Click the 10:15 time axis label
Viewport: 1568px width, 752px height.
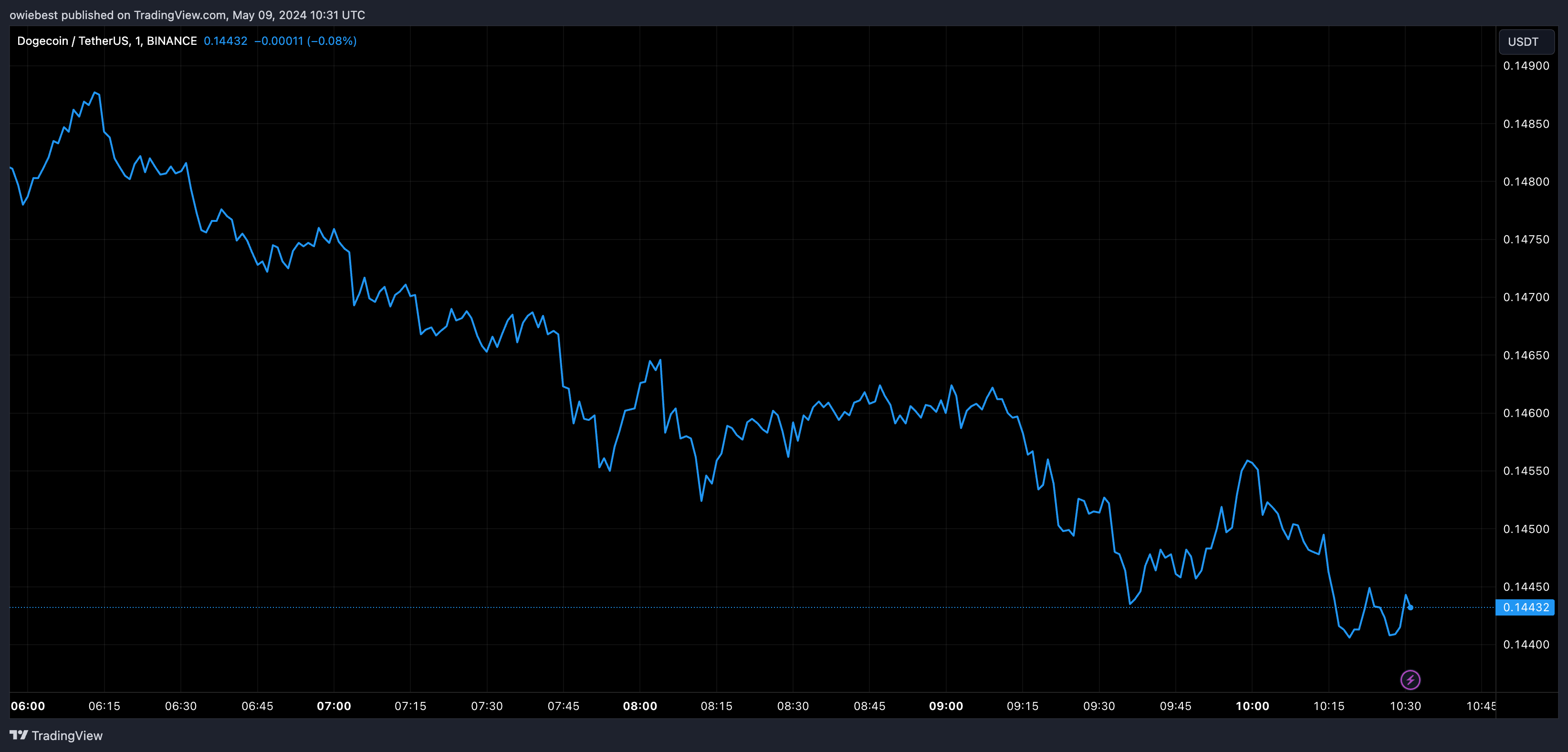(1329, 706)
